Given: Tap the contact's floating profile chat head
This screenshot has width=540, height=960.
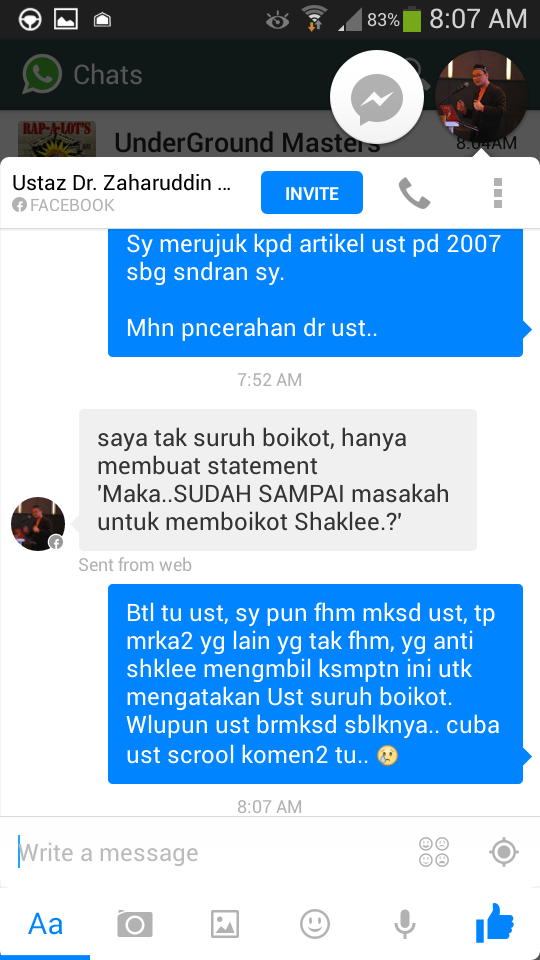Looking at the screenshot, I should tap(481, 97).
